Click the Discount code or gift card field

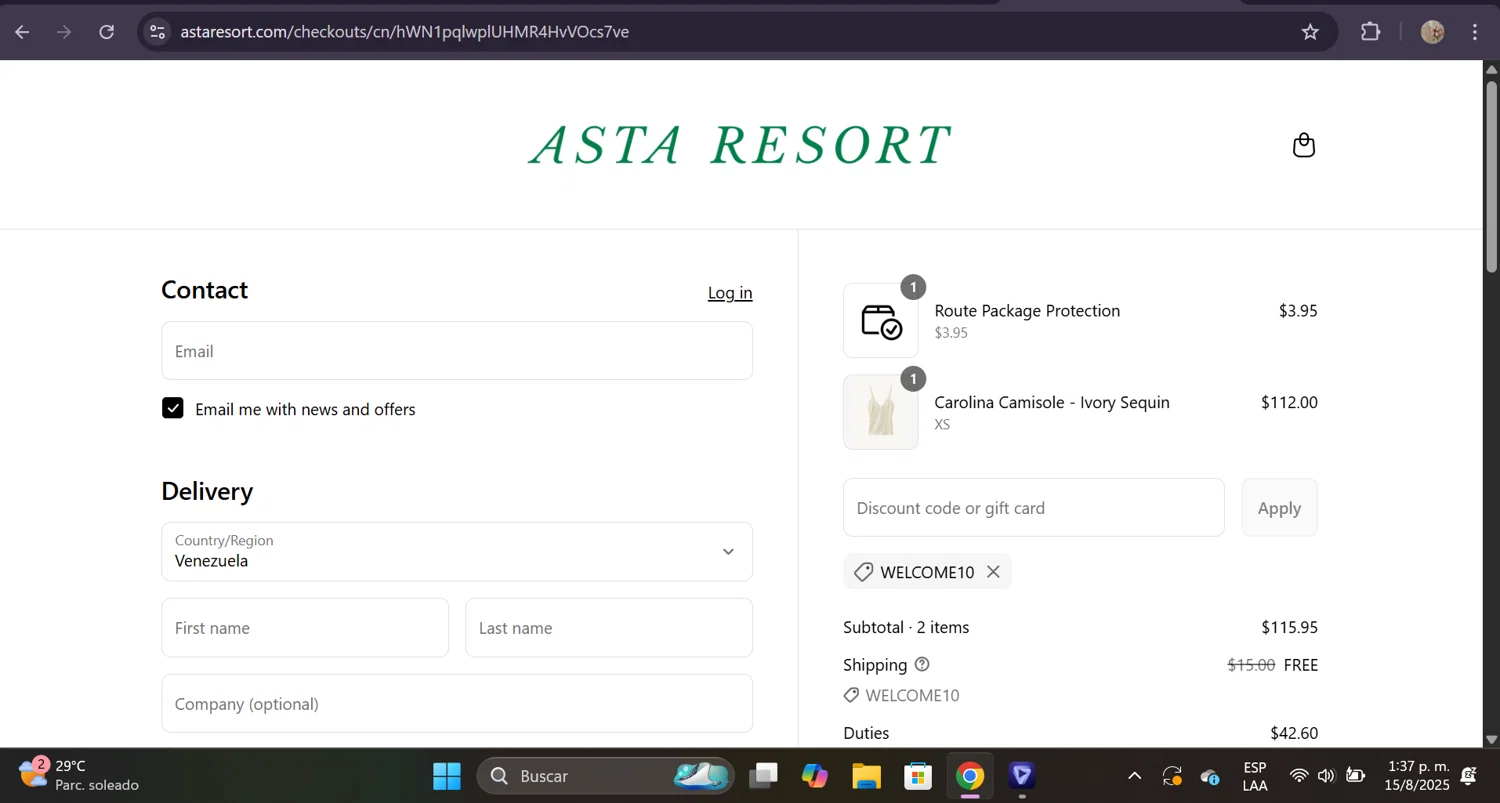pyautogui.click(x=1034, y=508)
